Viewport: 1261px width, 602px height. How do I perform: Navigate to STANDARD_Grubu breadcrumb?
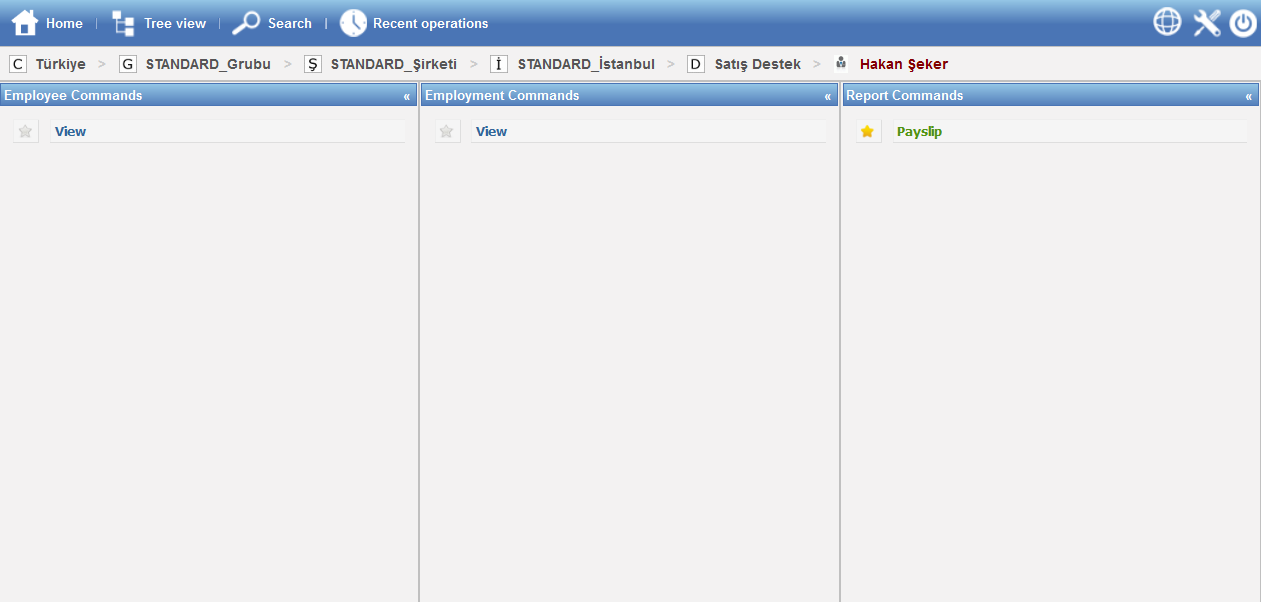[x=208, y=64]
